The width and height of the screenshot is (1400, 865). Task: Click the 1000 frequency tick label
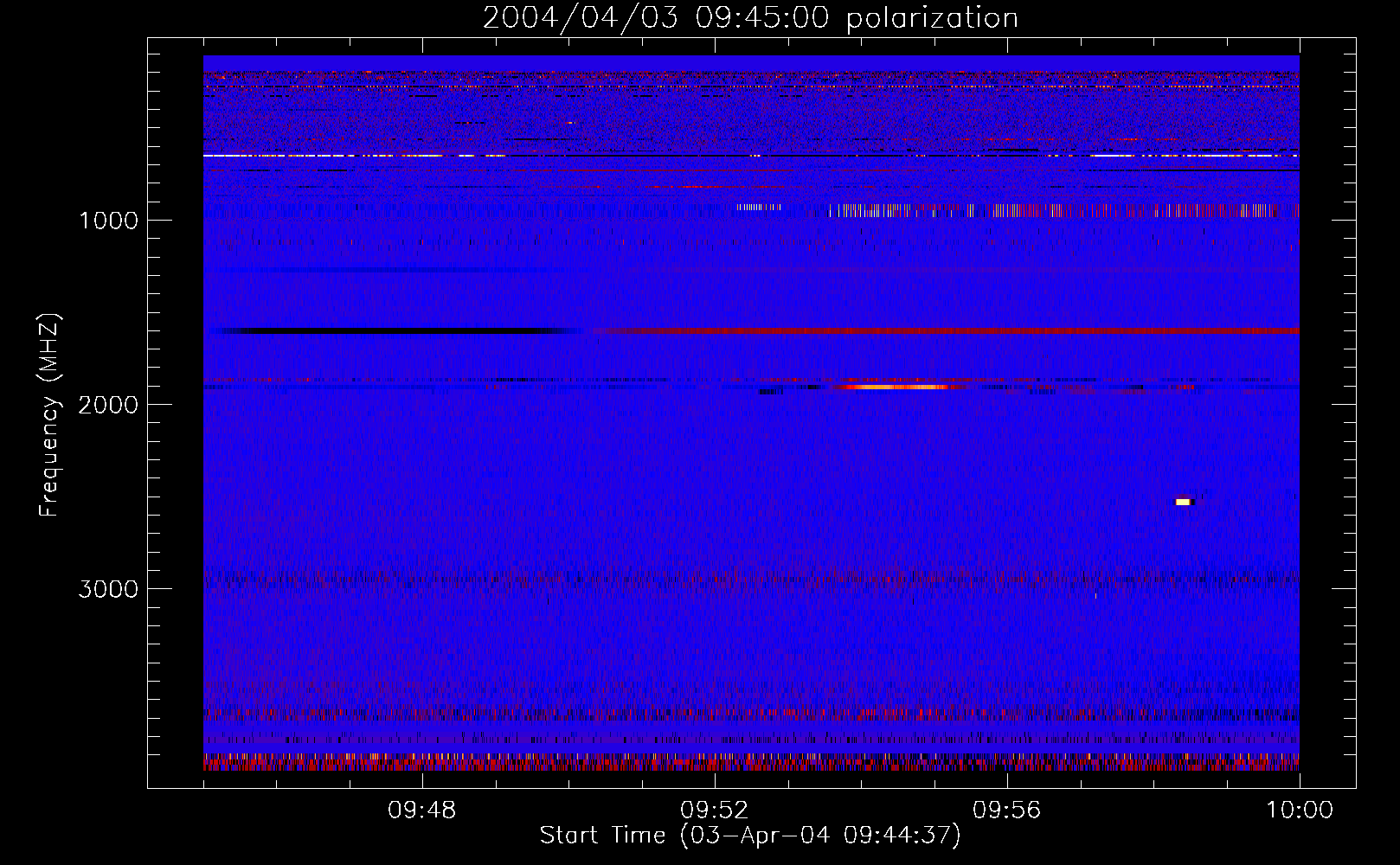[x=108, y=221]
